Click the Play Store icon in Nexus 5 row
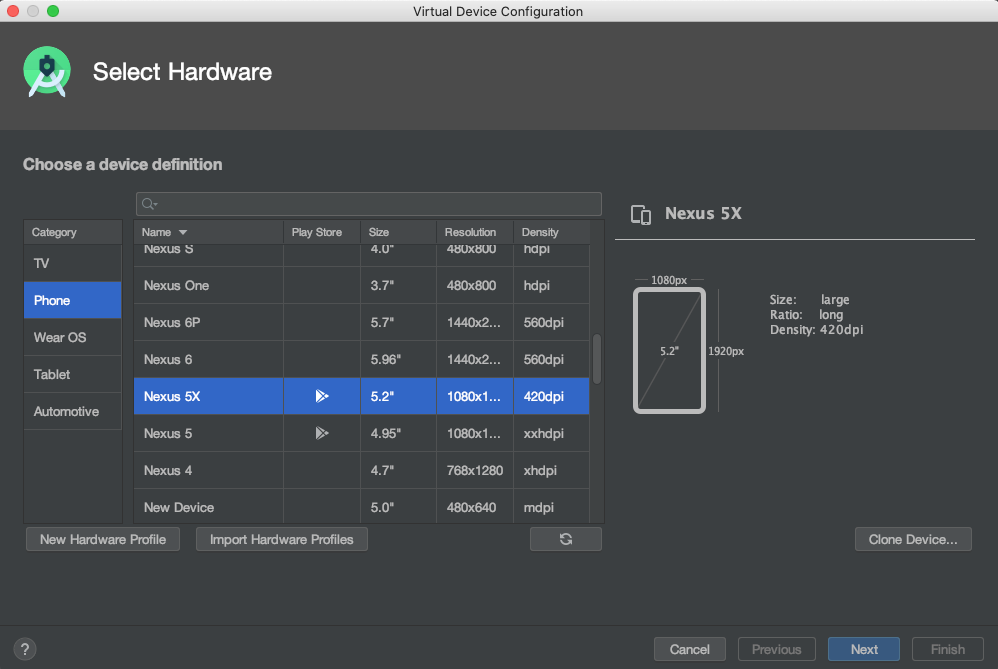This screenshot has width=998, height=669. tap(322, 433)
